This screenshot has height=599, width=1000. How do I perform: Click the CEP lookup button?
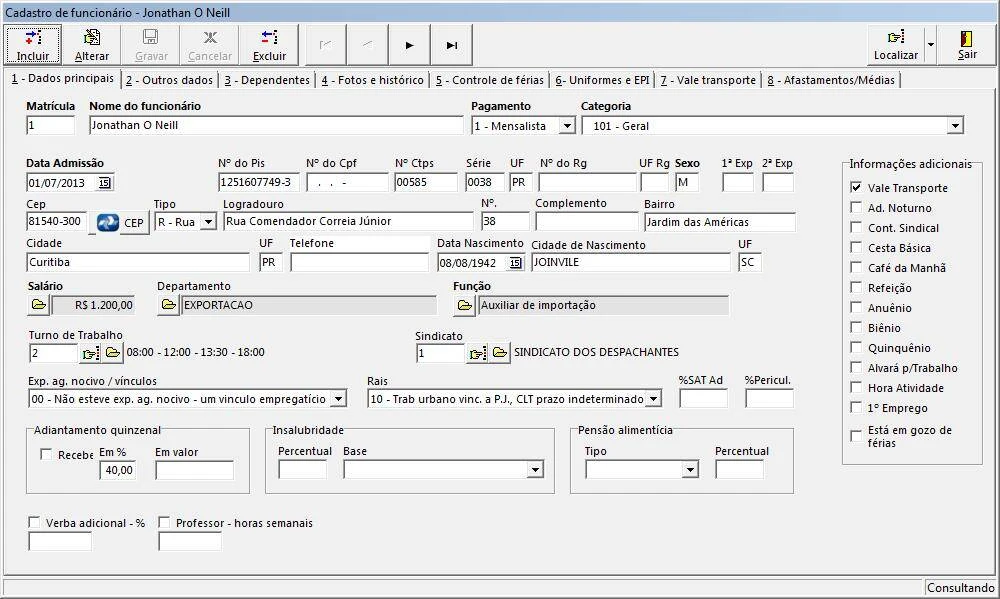122,222
